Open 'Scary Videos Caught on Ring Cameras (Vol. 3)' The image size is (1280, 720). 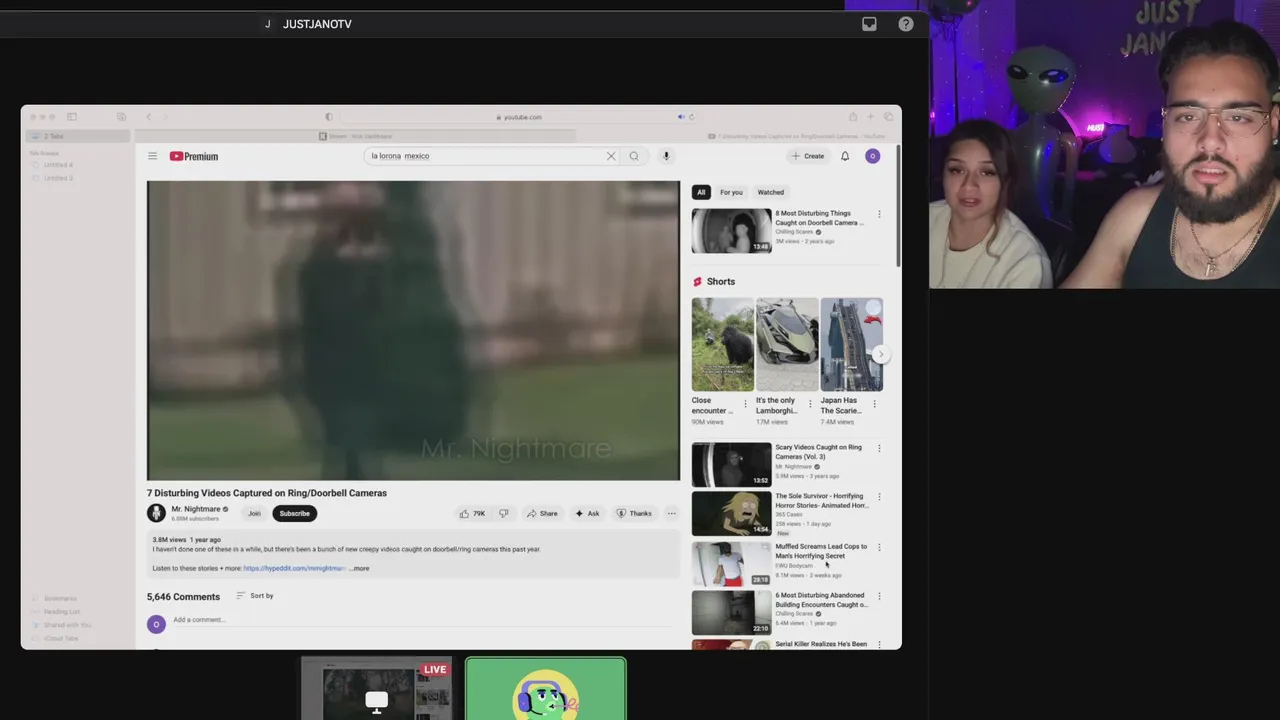tap(732, 464)
